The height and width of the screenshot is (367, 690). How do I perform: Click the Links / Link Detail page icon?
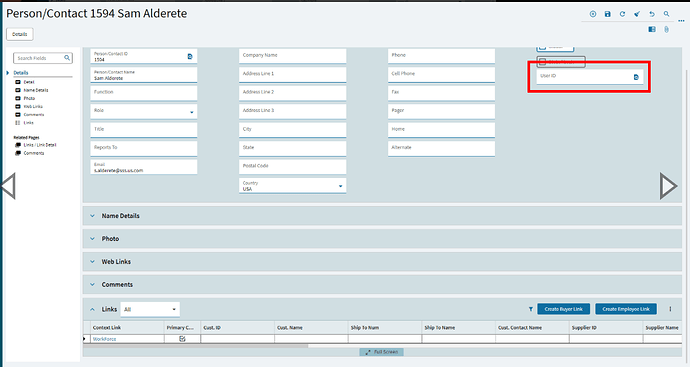[x=18, y=145]
